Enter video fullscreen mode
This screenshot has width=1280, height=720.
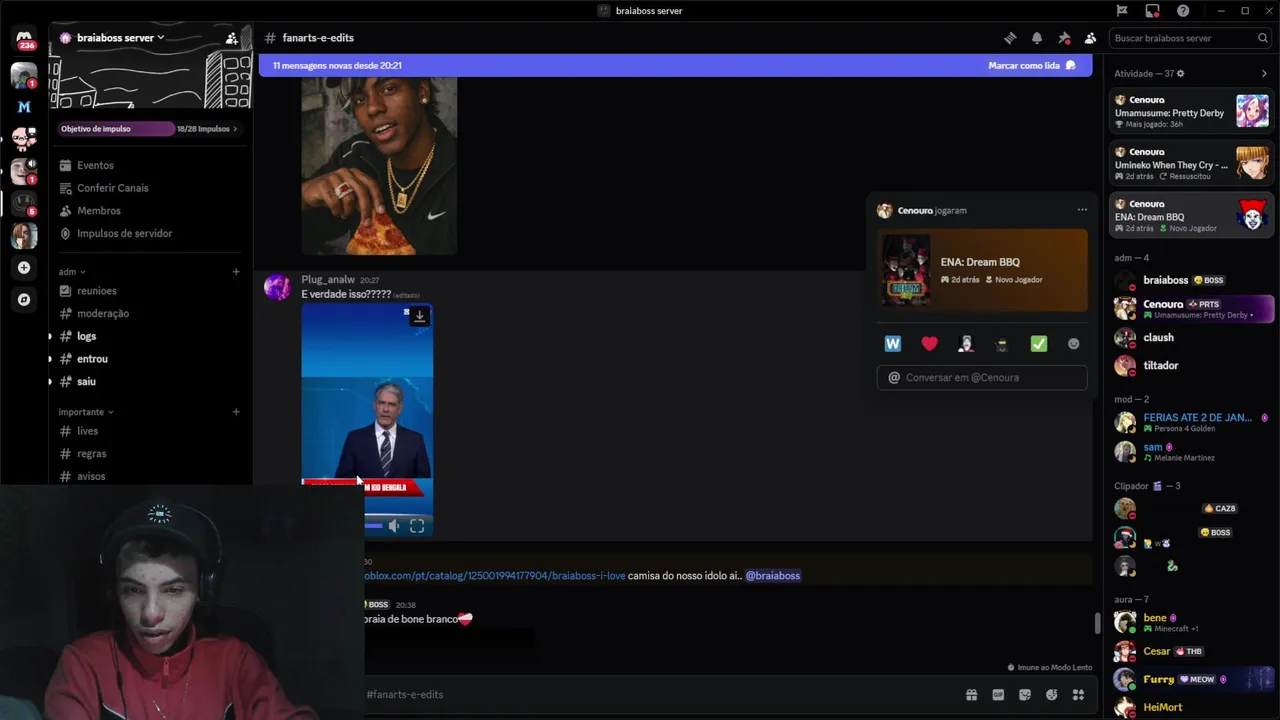[417, 526]
